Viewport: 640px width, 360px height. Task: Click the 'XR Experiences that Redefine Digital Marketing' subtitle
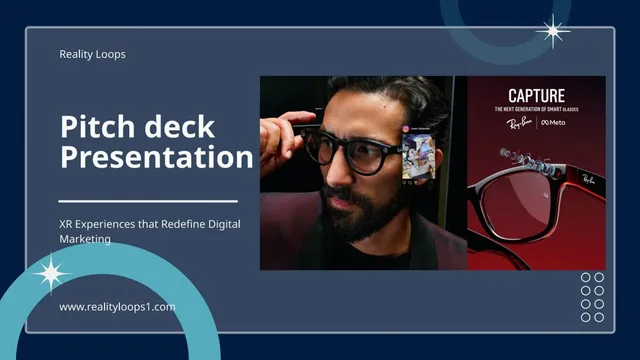coord(150,231)
